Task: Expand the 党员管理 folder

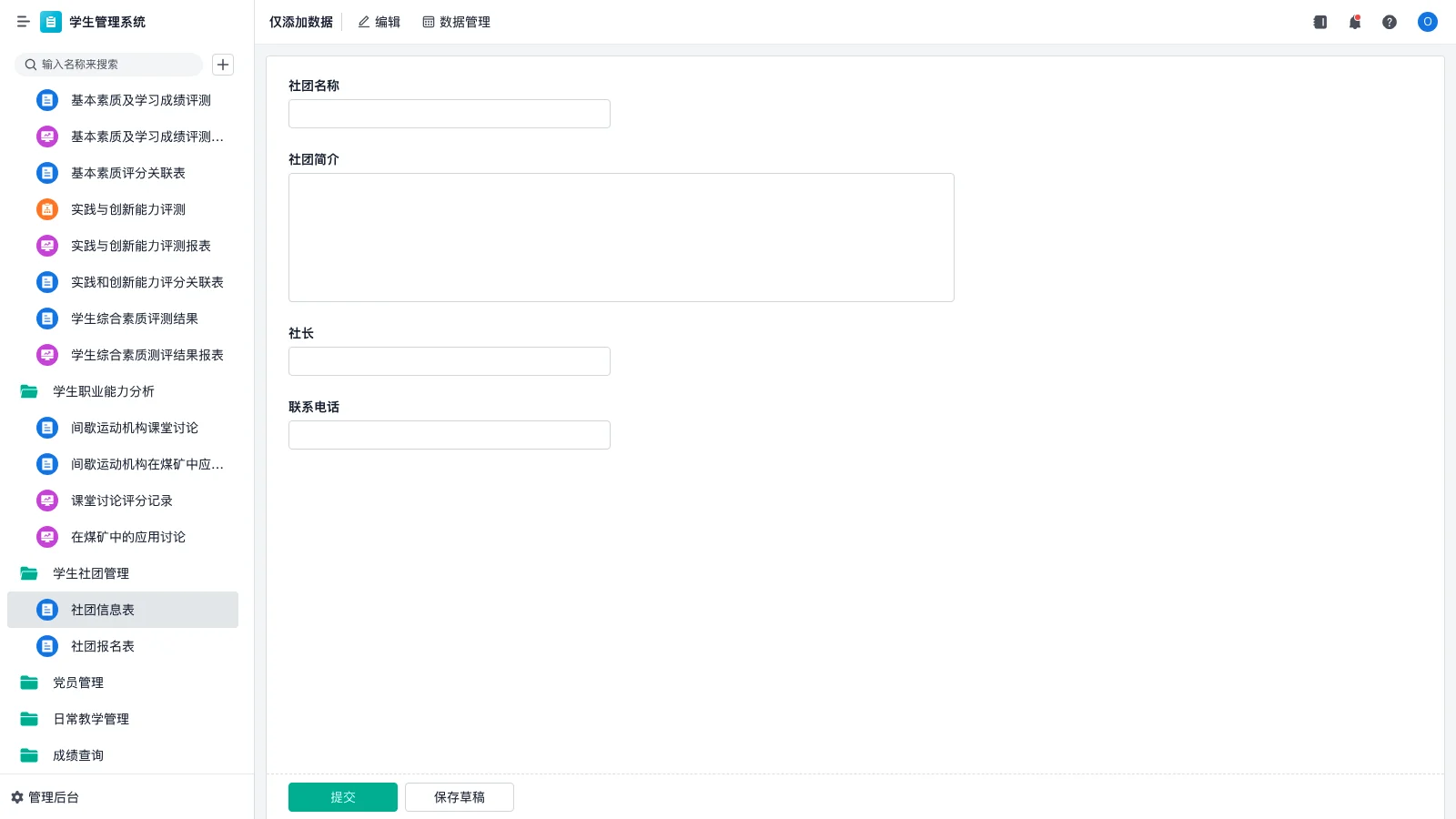Action: [x=77, y=682]
